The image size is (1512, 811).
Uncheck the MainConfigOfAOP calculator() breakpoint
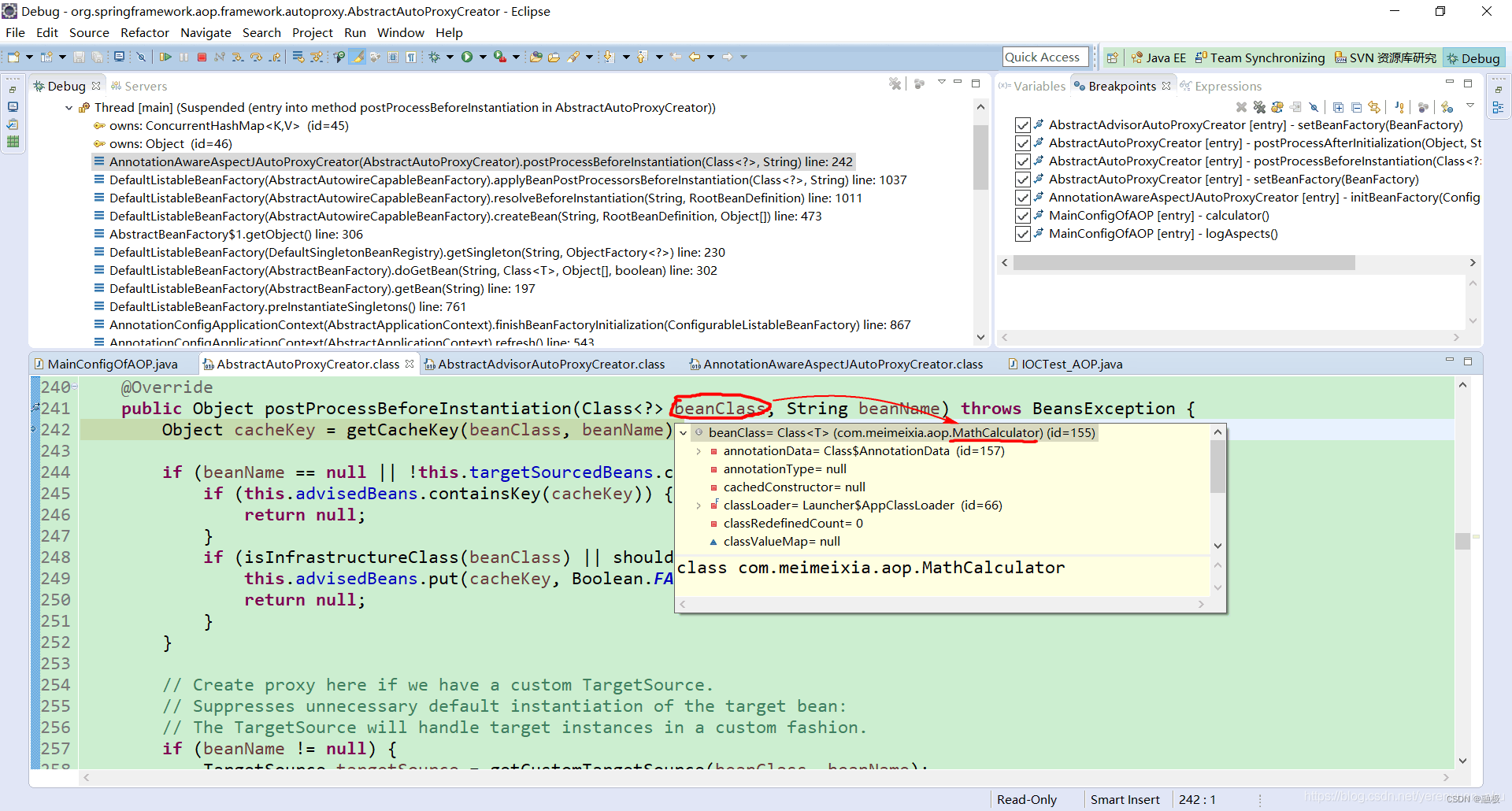[1022, 215]
